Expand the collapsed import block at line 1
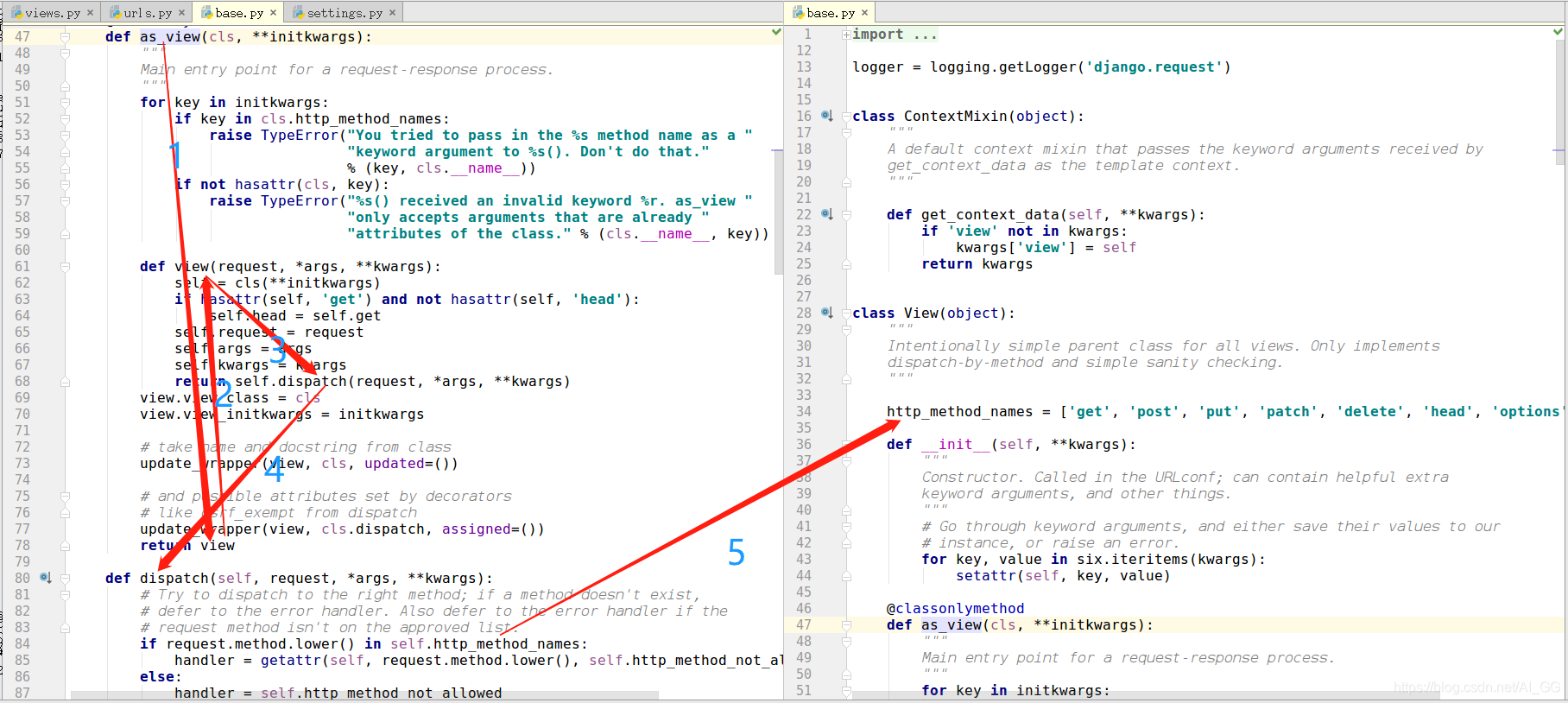 click(846, 35)
